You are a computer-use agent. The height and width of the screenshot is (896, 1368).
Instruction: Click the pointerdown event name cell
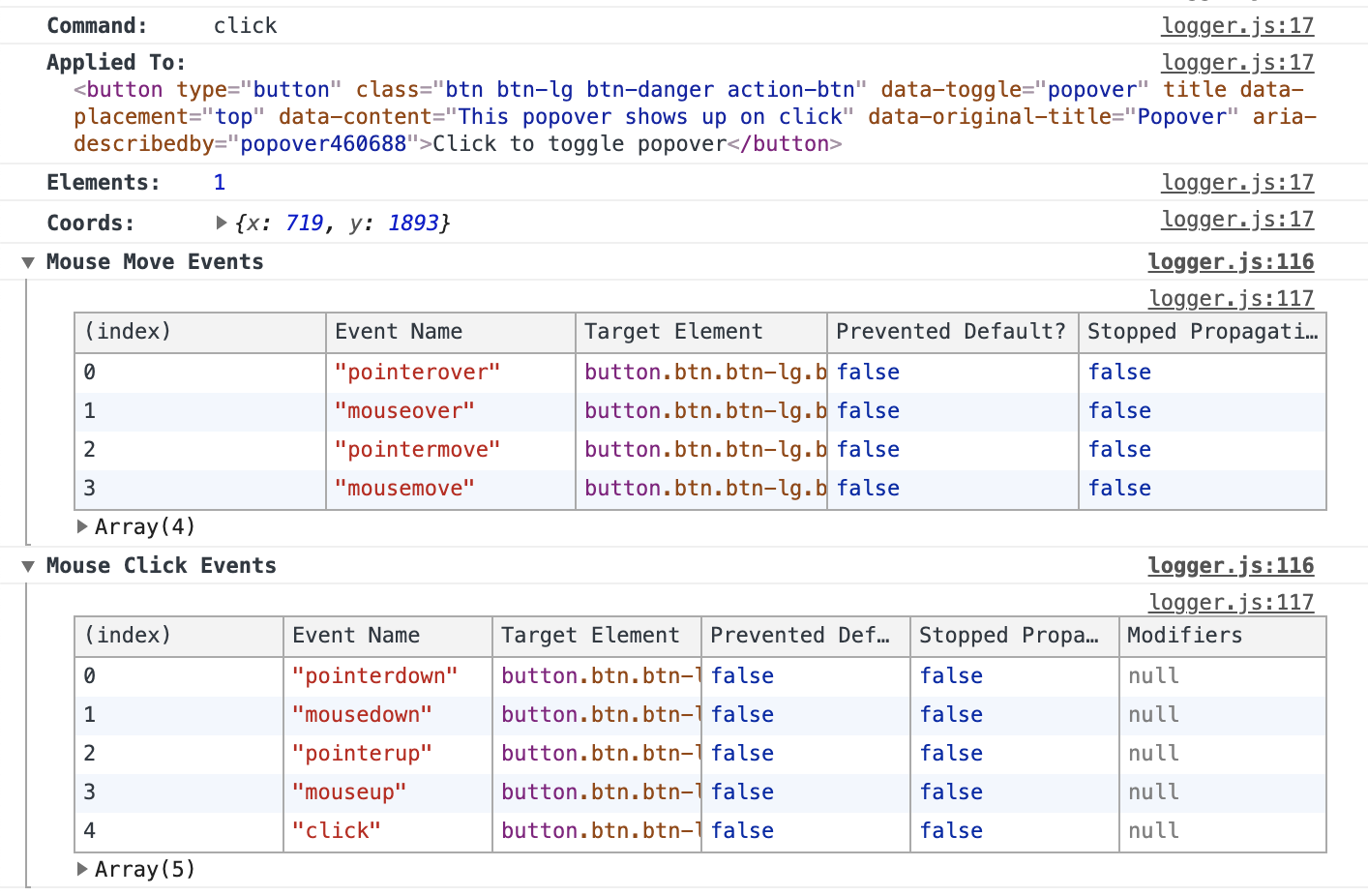click(376, 675)
